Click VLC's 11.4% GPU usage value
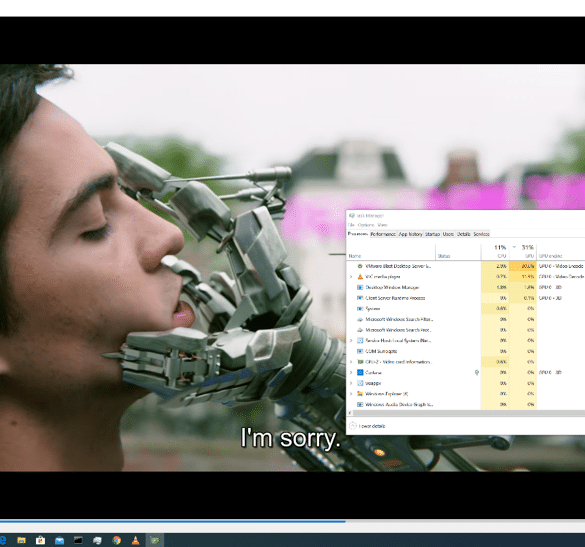The image size is (585, 547). coord(528,276)
